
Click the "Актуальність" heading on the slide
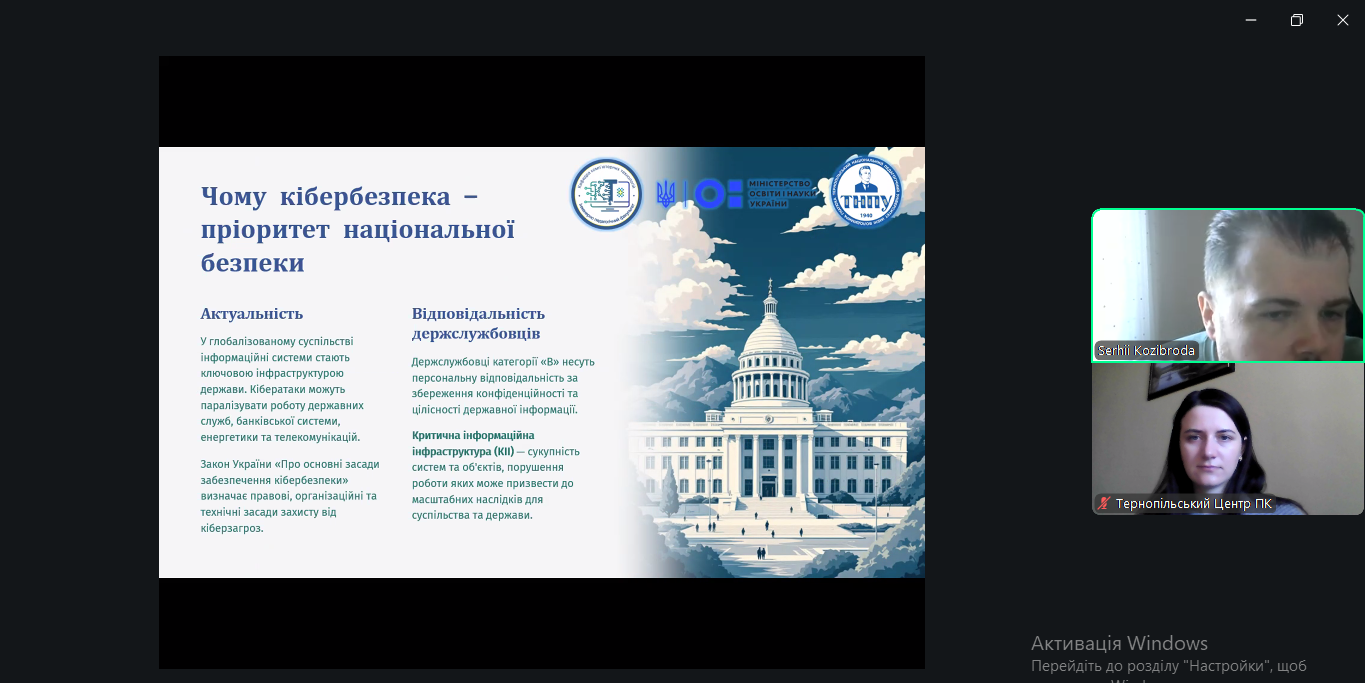click(251, 314)
